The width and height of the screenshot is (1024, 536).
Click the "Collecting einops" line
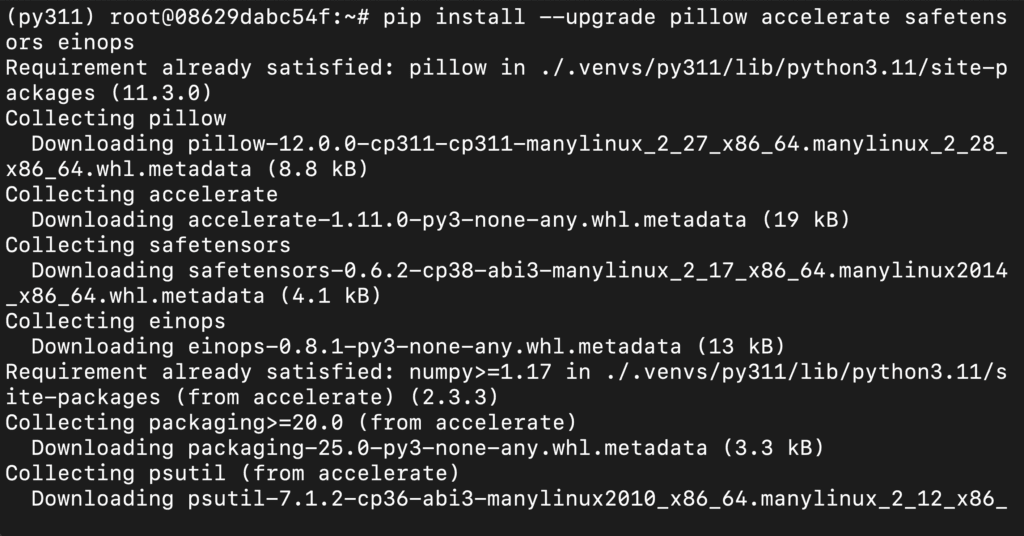click(x=115, y=321)
